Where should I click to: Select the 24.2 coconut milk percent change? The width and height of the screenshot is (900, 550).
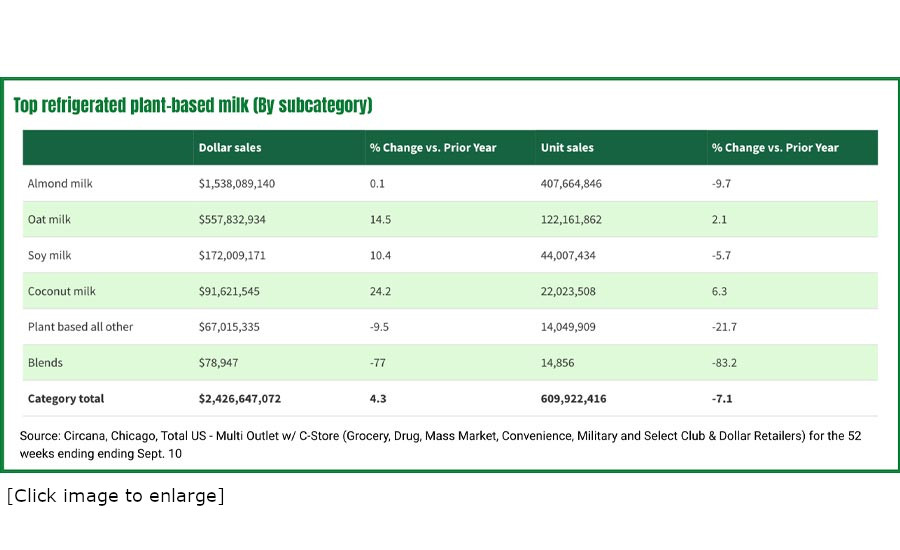[380, 291]
